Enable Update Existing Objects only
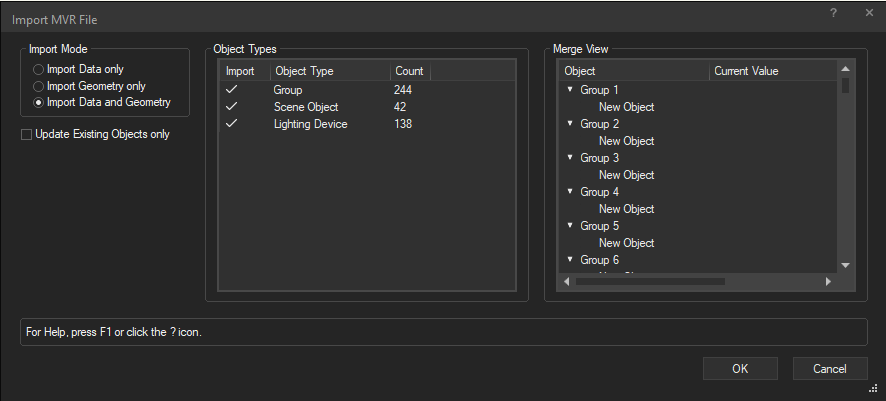This screenshot has height=401, width=886. coord(27,134)
